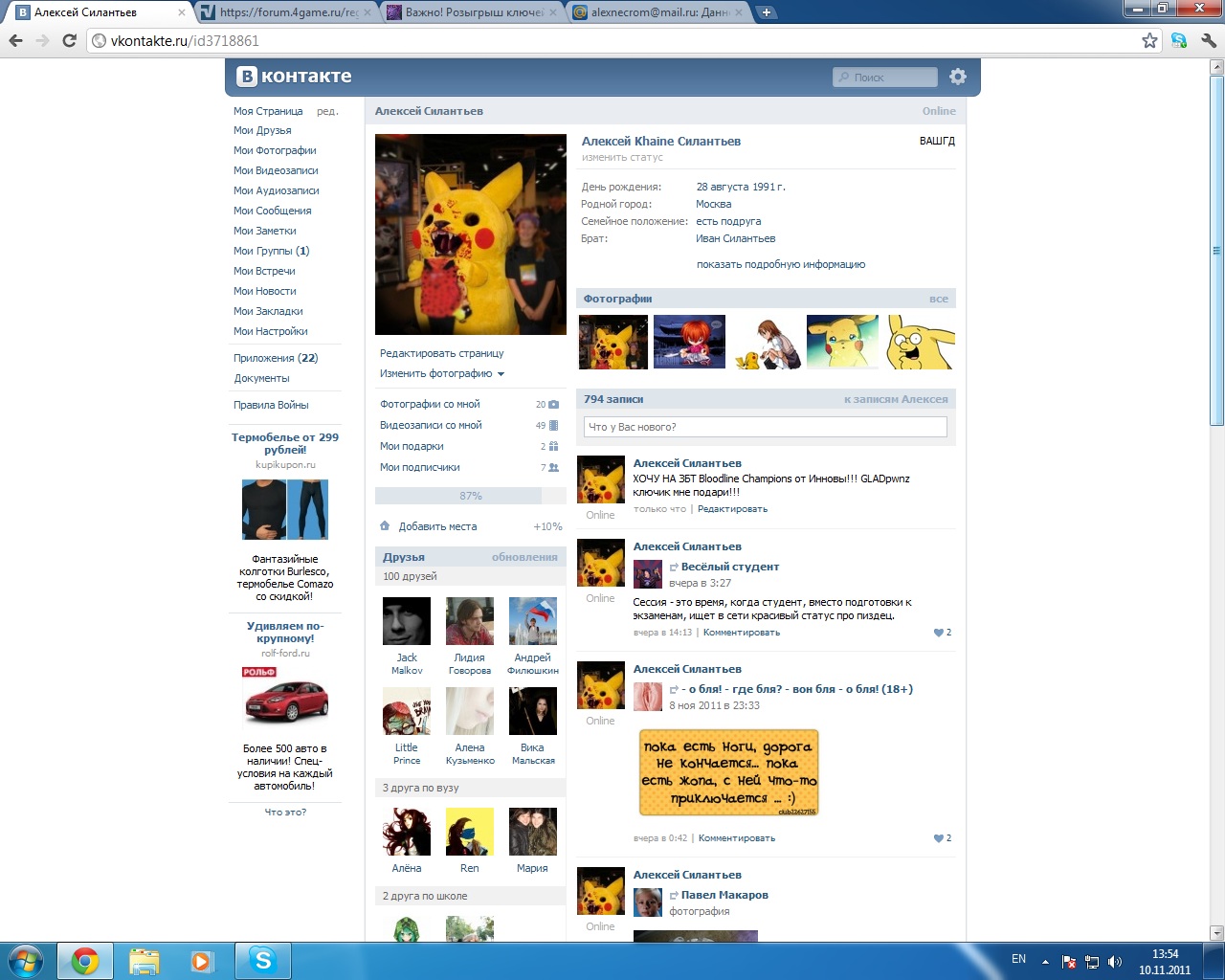Switch to the 'Важно! Розыгрыш ключей' tab
The height and width of the screenshot is (980, 1225).
(473, 12)
